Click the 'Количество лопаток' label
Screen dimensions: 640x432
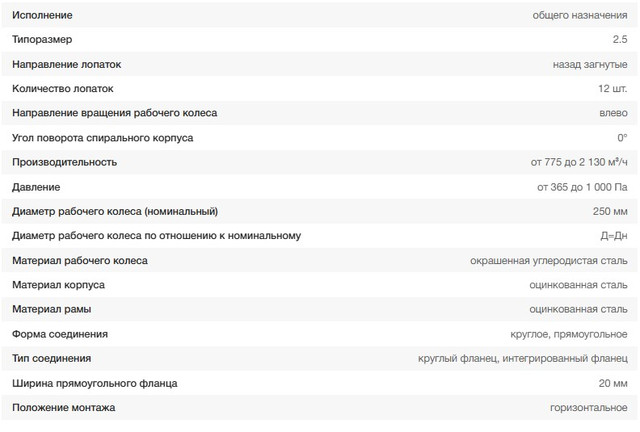point(61,88)
